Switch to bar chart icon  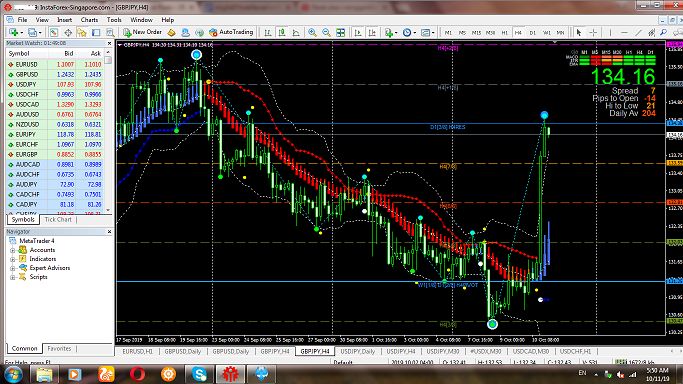tap(268, 32)
